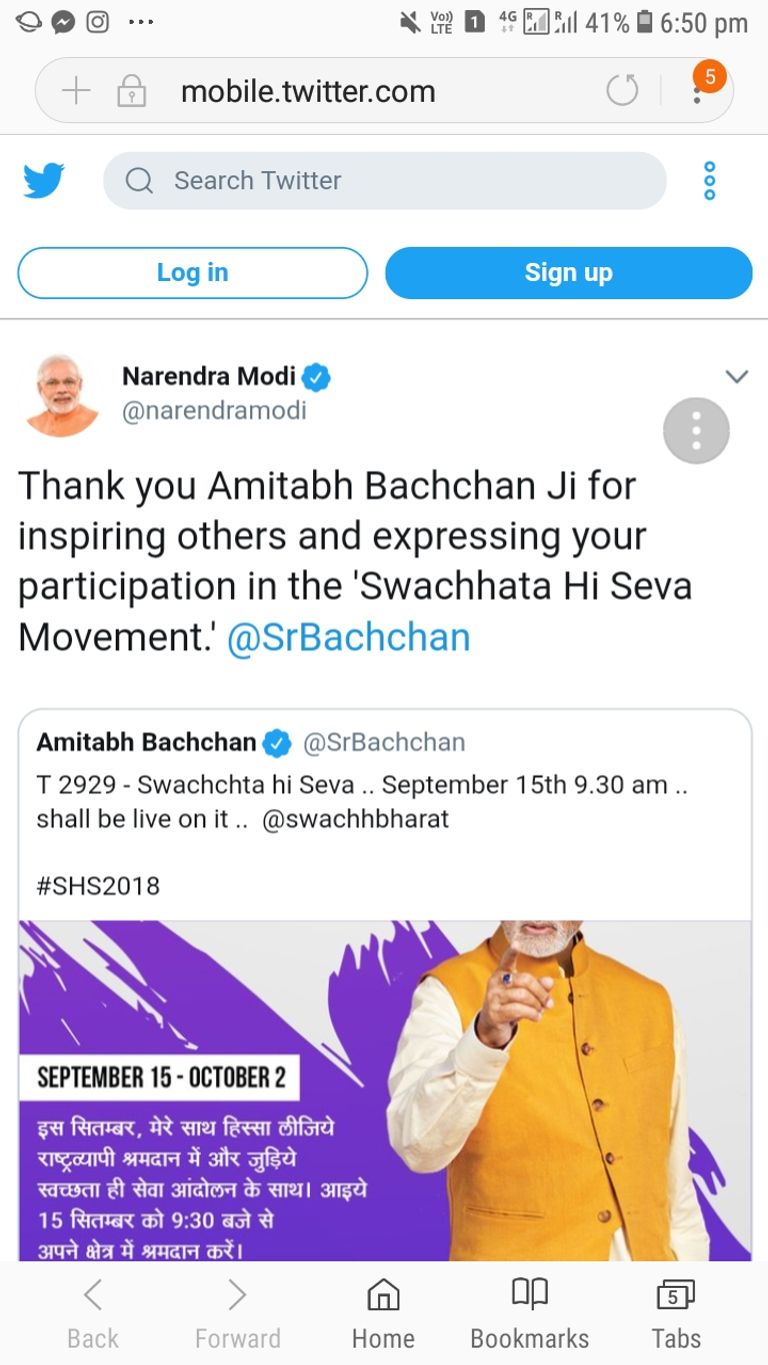Go to browser Home
This screenshot has width=768, height=1365.
coord(383,1313)
